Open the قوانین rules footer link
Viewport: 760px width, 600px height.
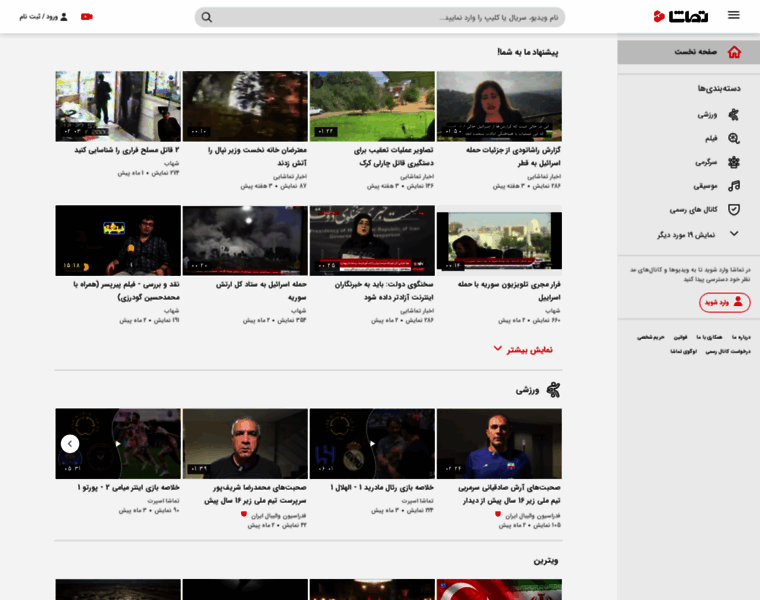680,337
